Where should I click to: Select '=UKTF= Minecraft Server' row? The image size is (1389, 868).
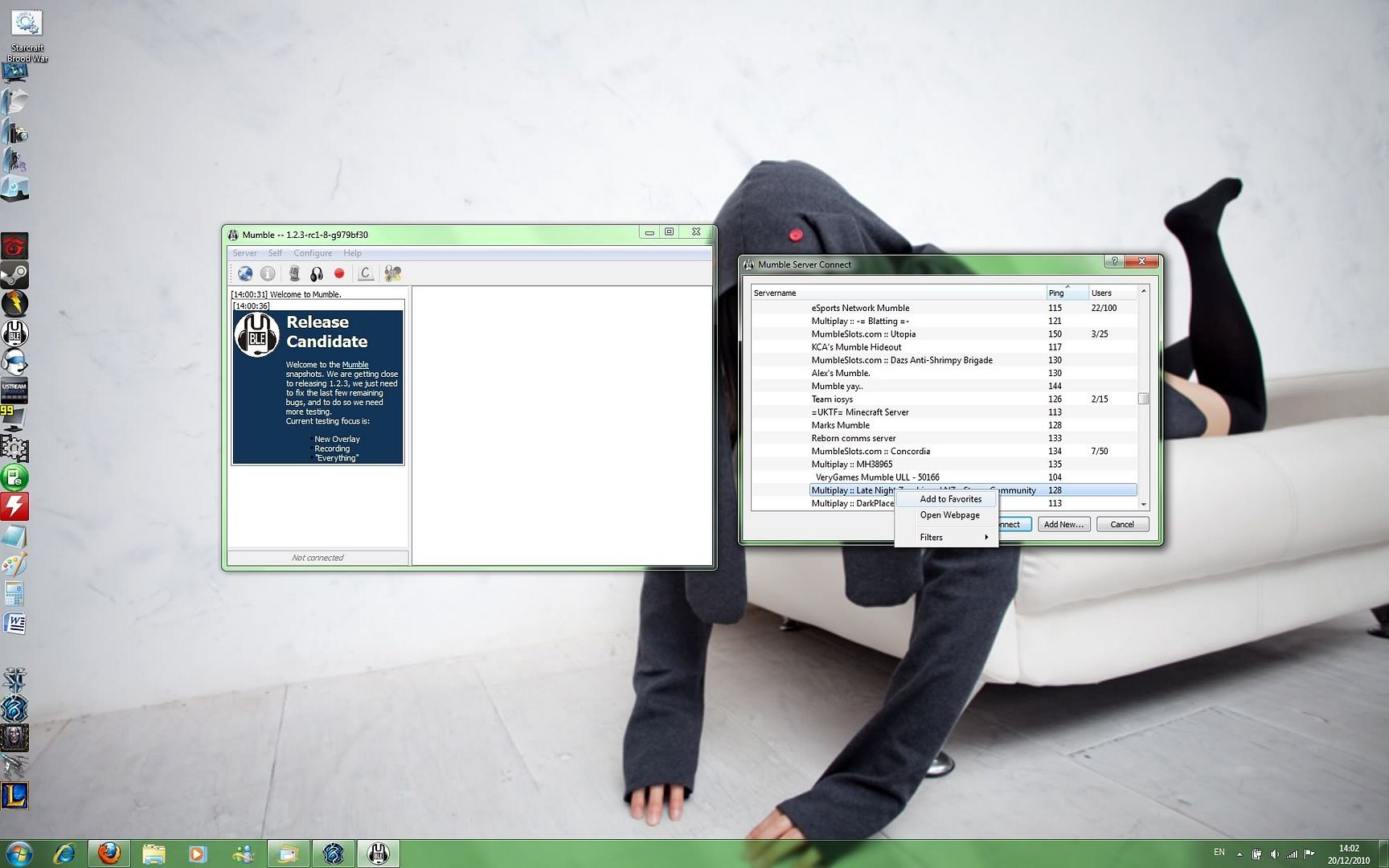click(x=944, y=412)
